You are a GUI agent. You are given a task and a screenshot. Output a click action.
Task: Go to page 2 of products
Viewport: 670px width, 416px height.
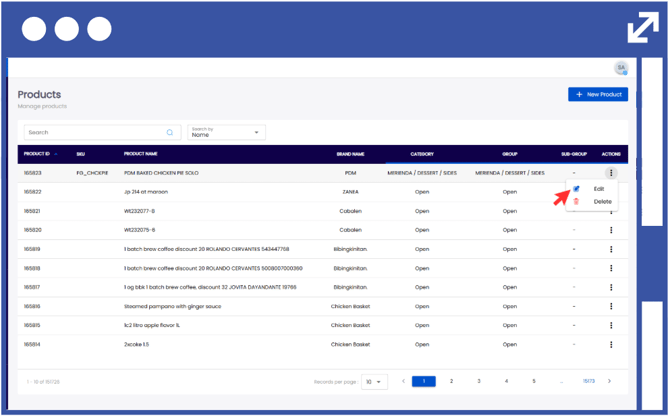pos(451,381)
